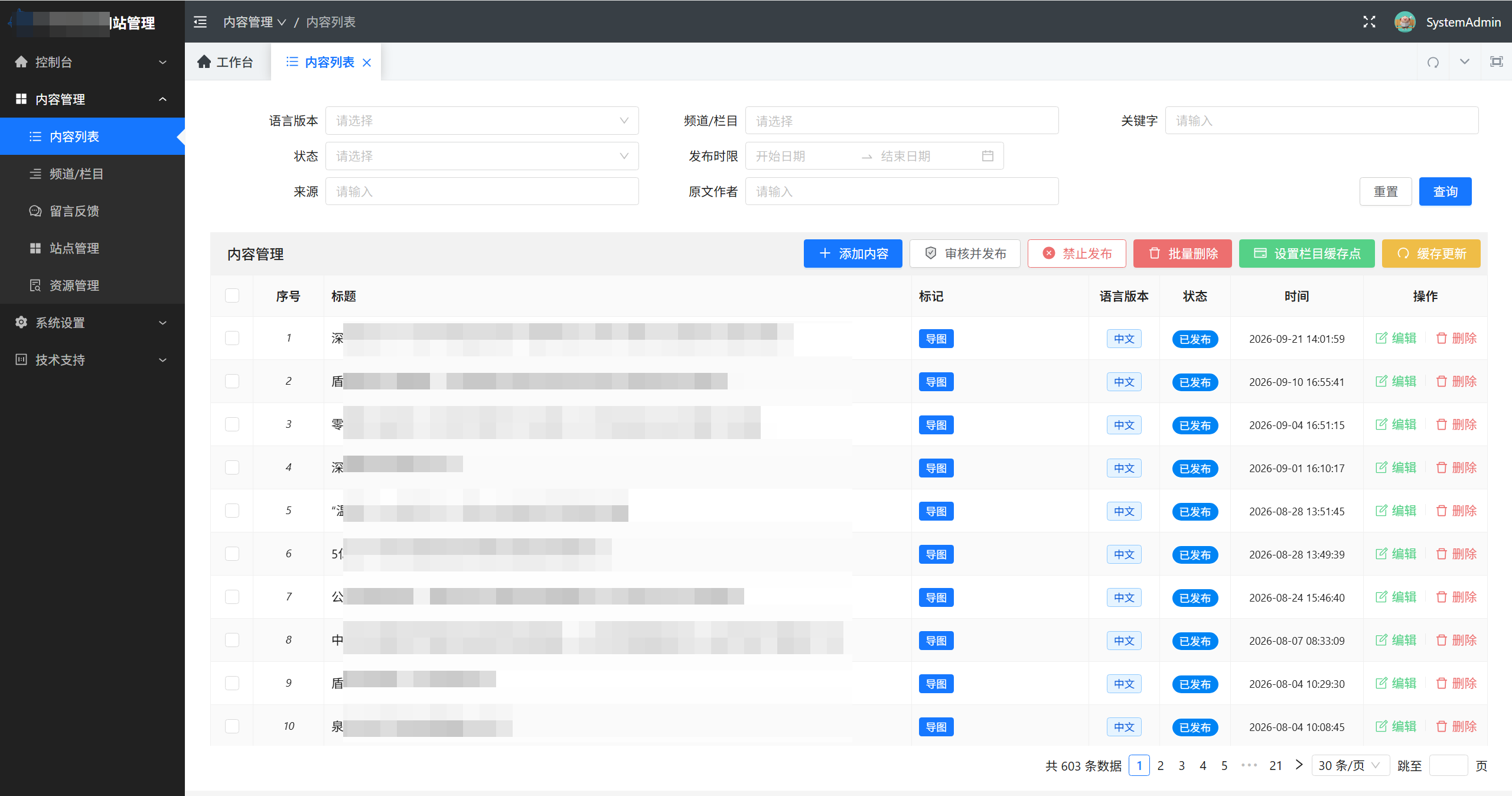The image size is (1512, 796).
Task: Click 导图 tag in row 3
Action: coord(936,425)
